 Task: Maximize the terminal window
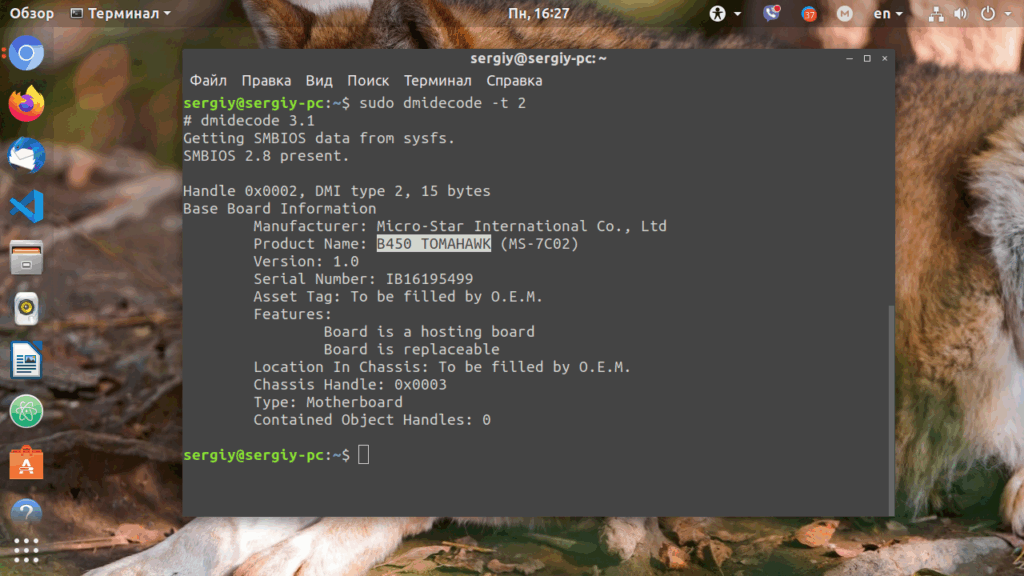[x=867, y=59]
